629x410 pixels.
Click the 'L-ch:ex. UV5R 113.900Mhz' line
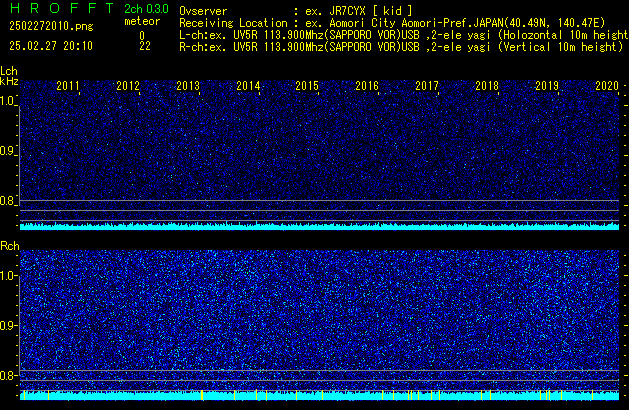point(404,35)
